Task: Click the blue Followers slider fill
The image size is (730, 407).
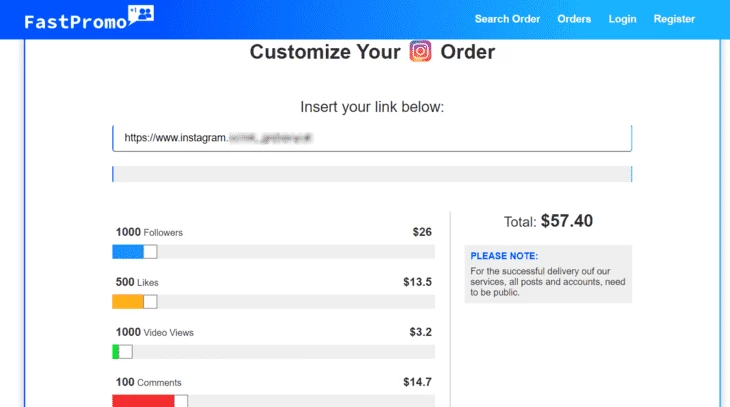Action: (128, 252)
